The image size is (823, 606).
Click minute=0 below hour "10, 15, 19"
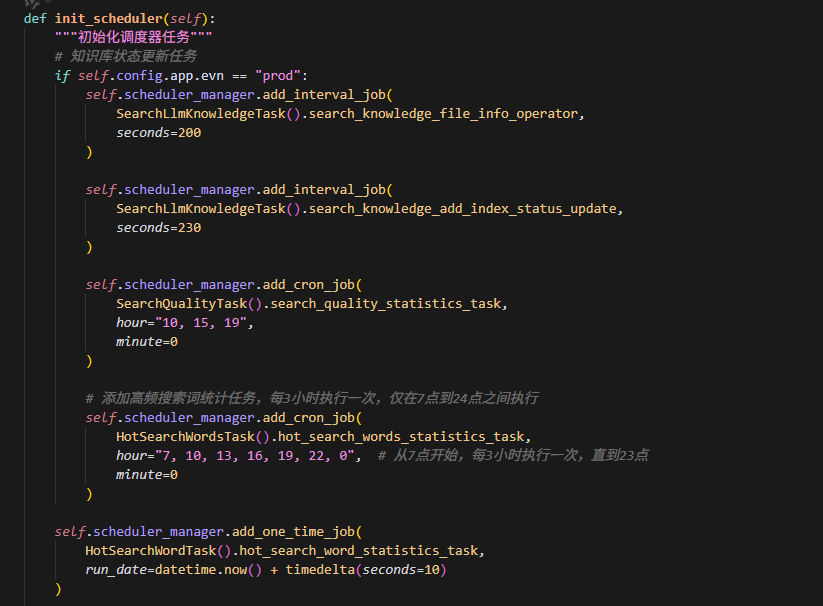[x=147, y=342]
